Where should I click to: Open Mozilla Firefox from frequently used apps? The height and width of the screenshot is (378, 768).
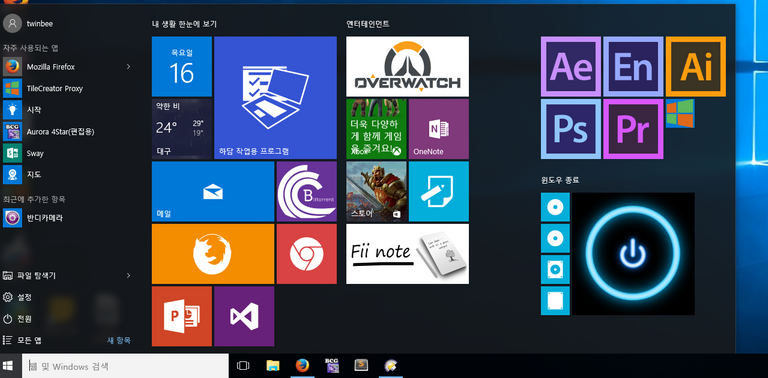(x=69, y=67)
